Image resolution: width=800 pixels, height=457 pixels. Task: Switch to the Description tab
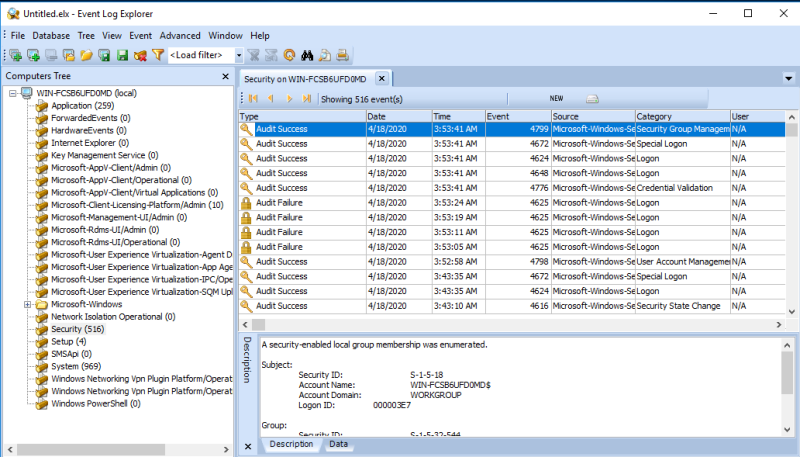[291, 444]
